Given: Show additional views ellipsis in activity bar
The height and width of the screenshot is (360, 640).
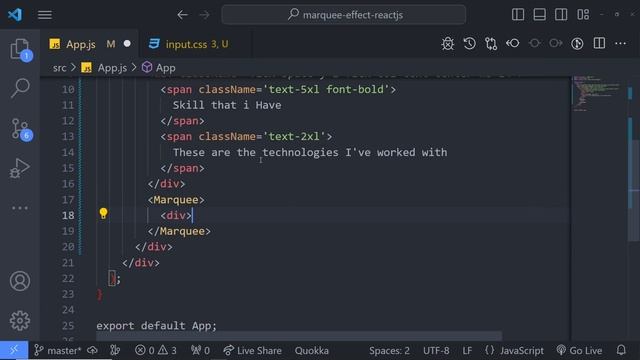Looking at the screenshot, I should [x=20, y=208].
